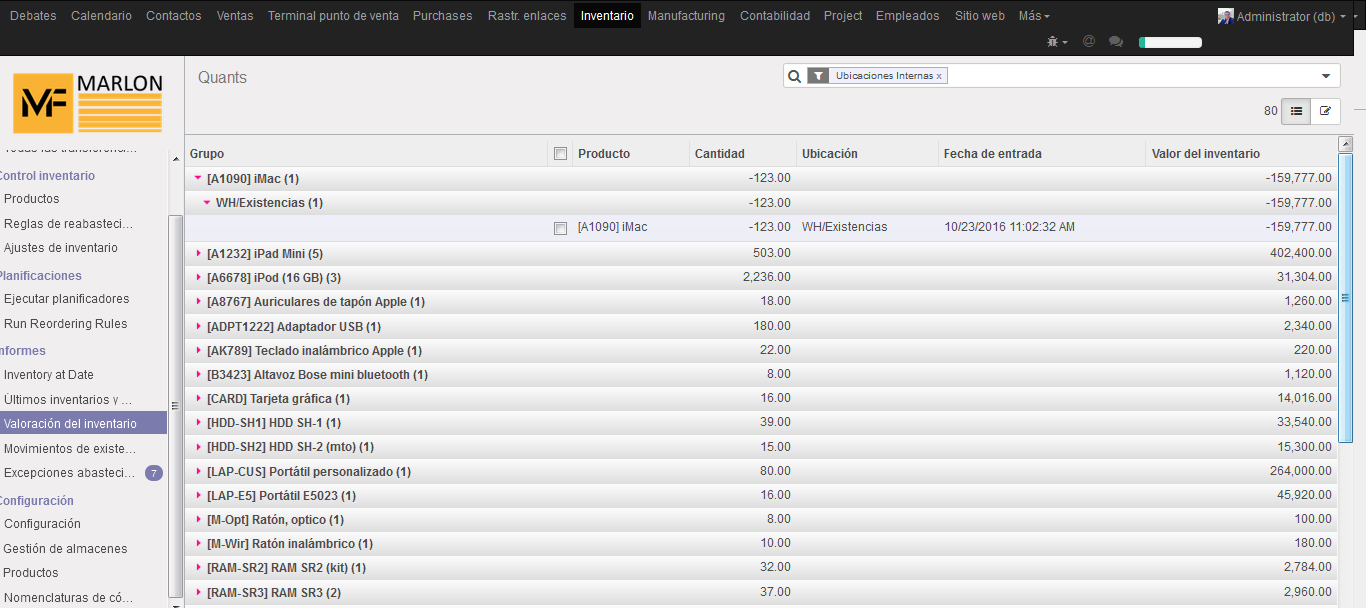Image resolution: width=1366 pixels, height=608 pixels.
Task: Click into the search input field
Action: click(x=1130, y=76)
